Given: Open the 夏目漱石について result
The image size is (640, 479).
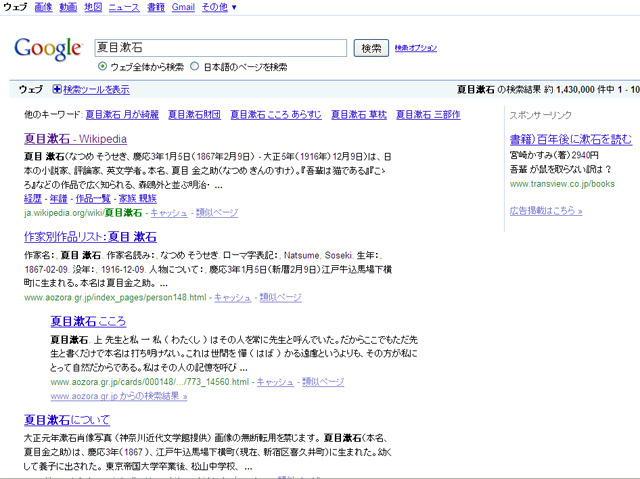Looking at the screenshot, I should [67, 419].
